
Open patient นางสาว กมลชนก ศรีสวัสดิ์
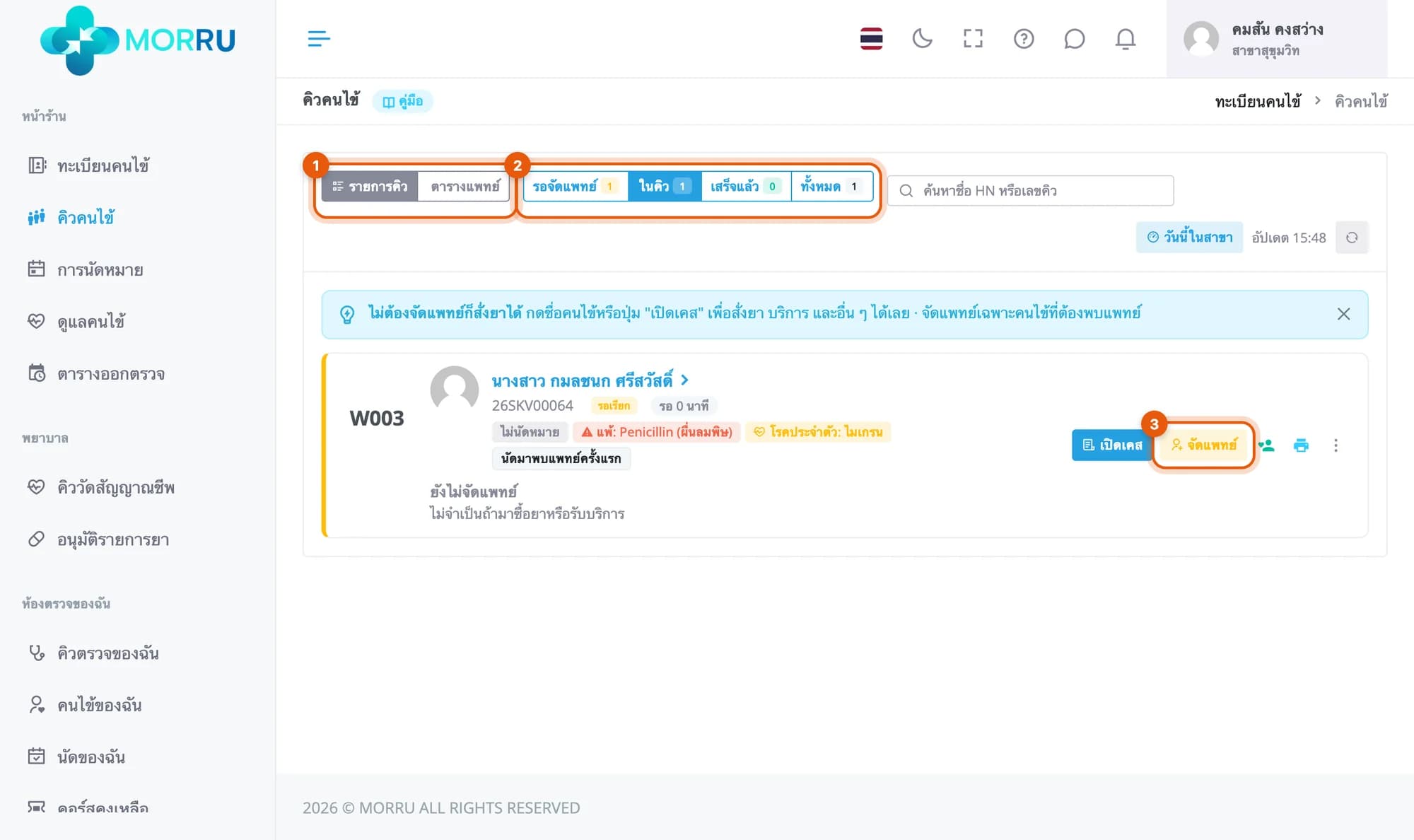[x=590, y=380]
